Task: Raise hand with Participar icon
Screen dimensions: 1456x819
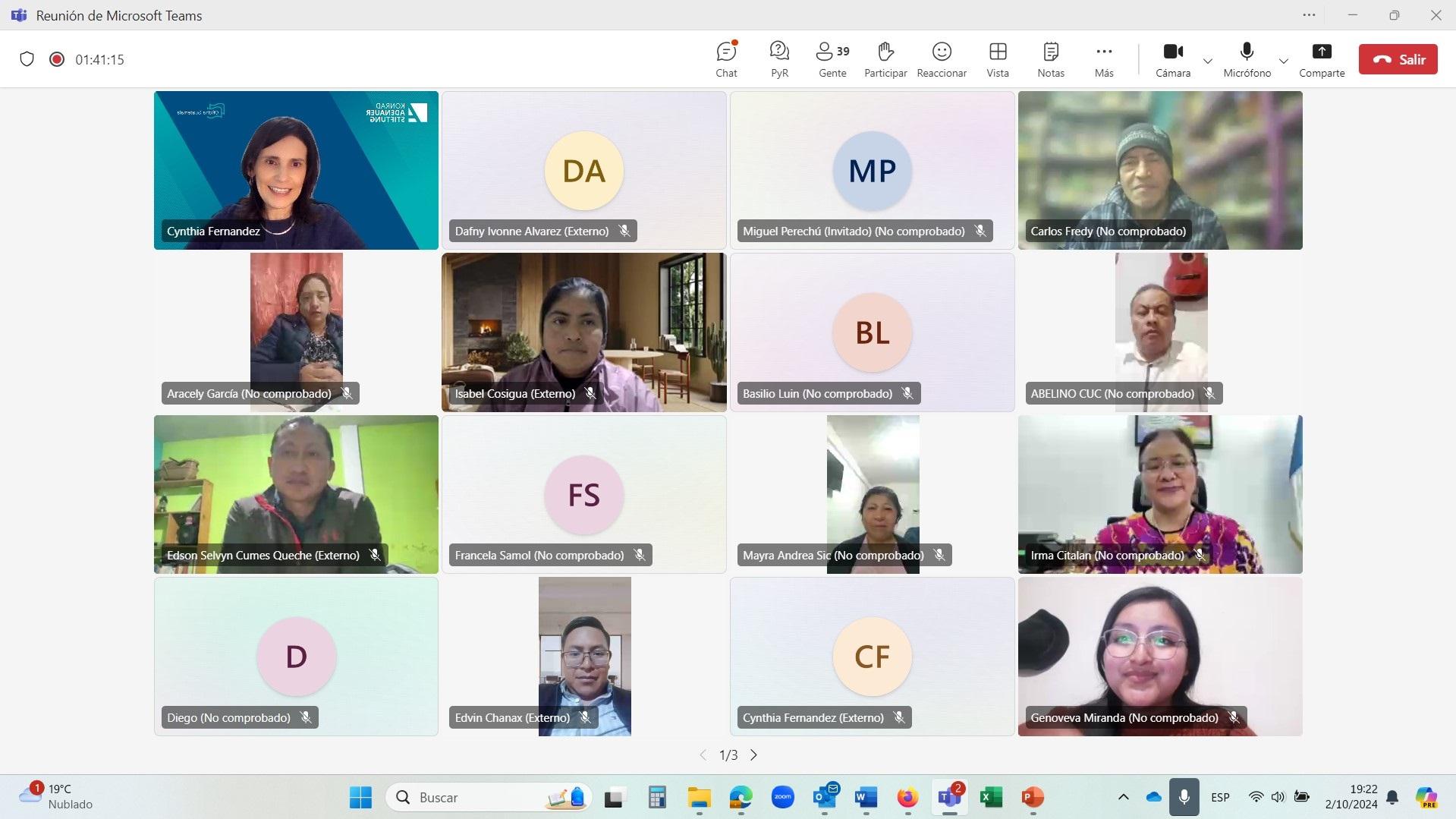Action: (x=885, y=59)
